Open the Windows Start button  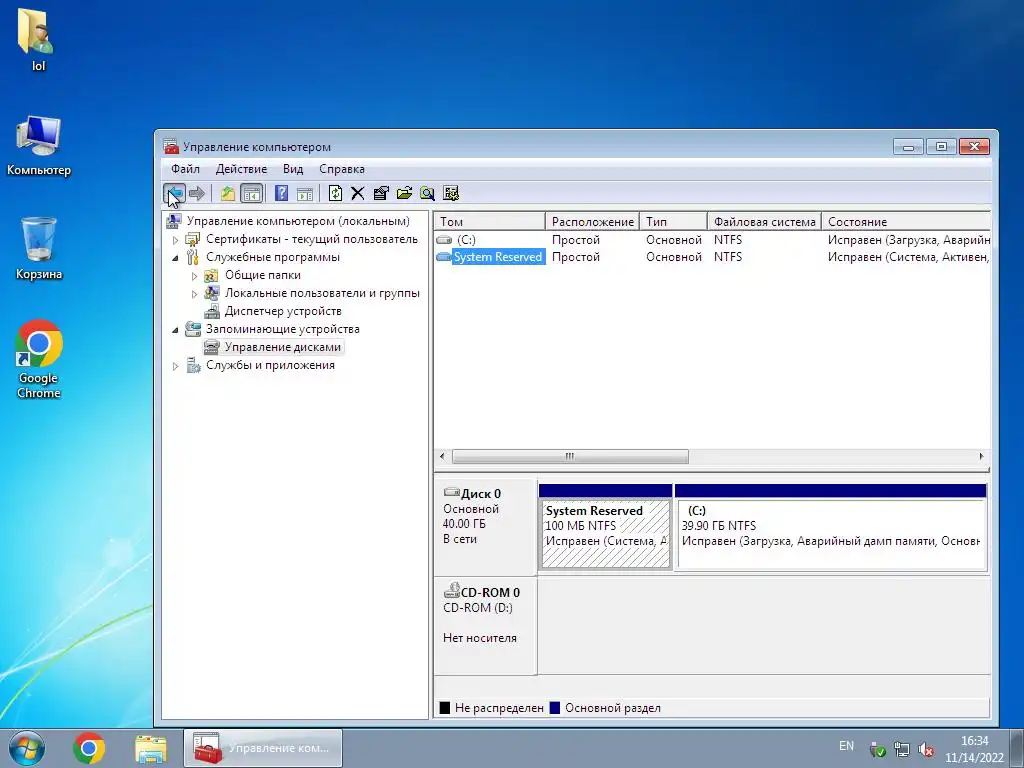click(27, 748)
